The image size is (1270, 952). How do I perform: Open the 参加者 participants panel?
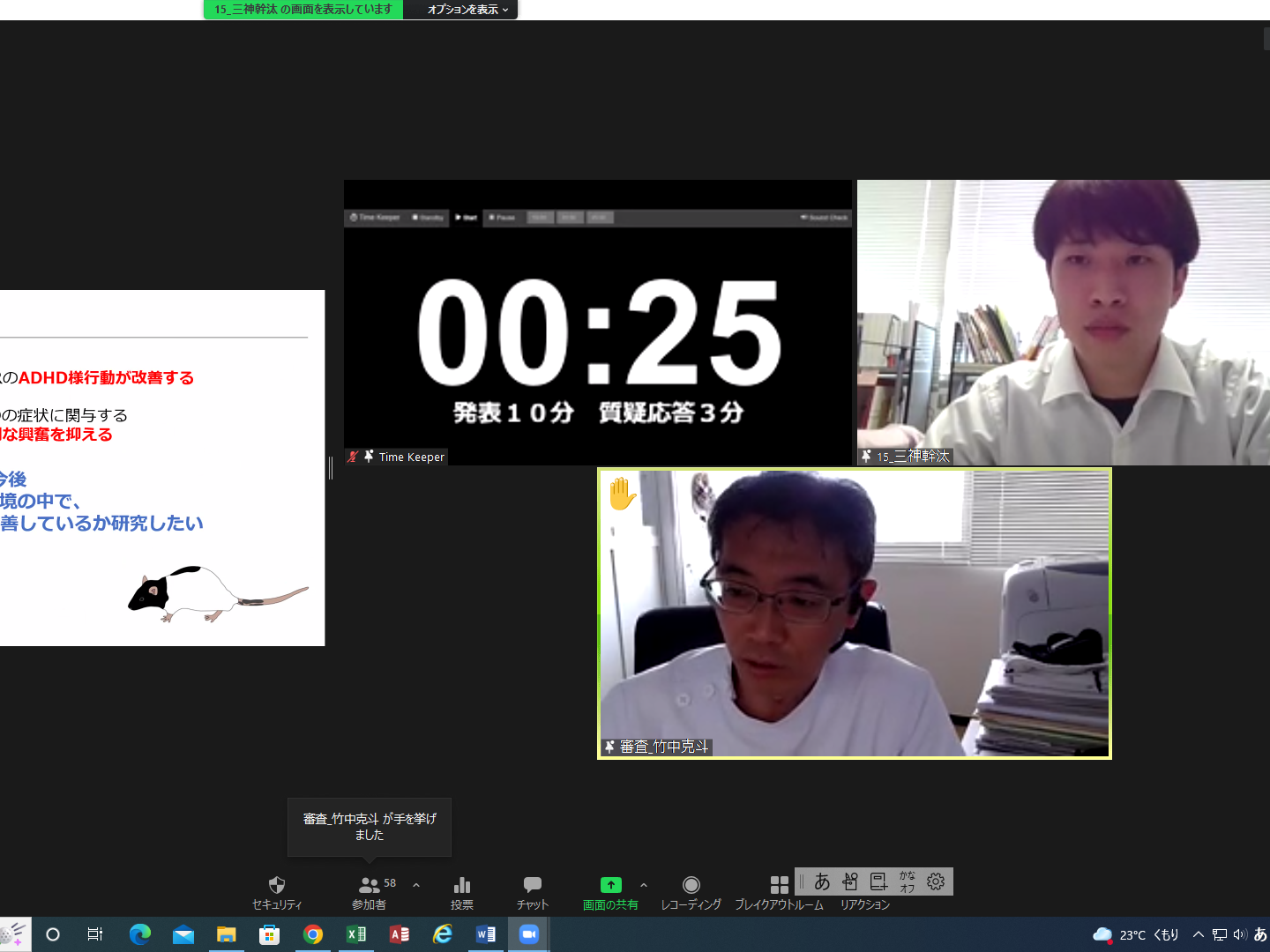tap(370, 891)
